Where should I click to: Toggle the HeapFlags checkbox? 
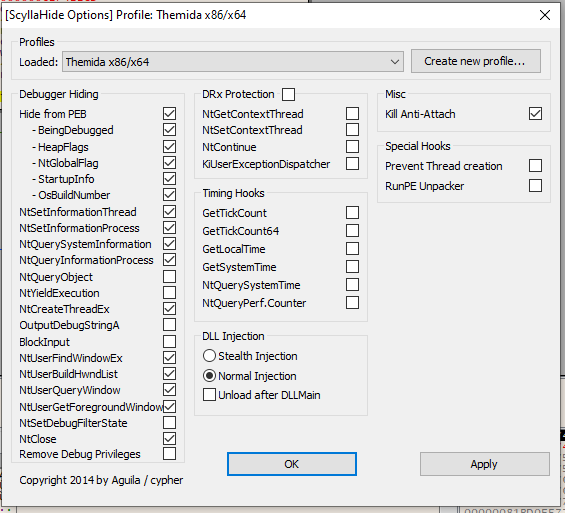point(169,147)
